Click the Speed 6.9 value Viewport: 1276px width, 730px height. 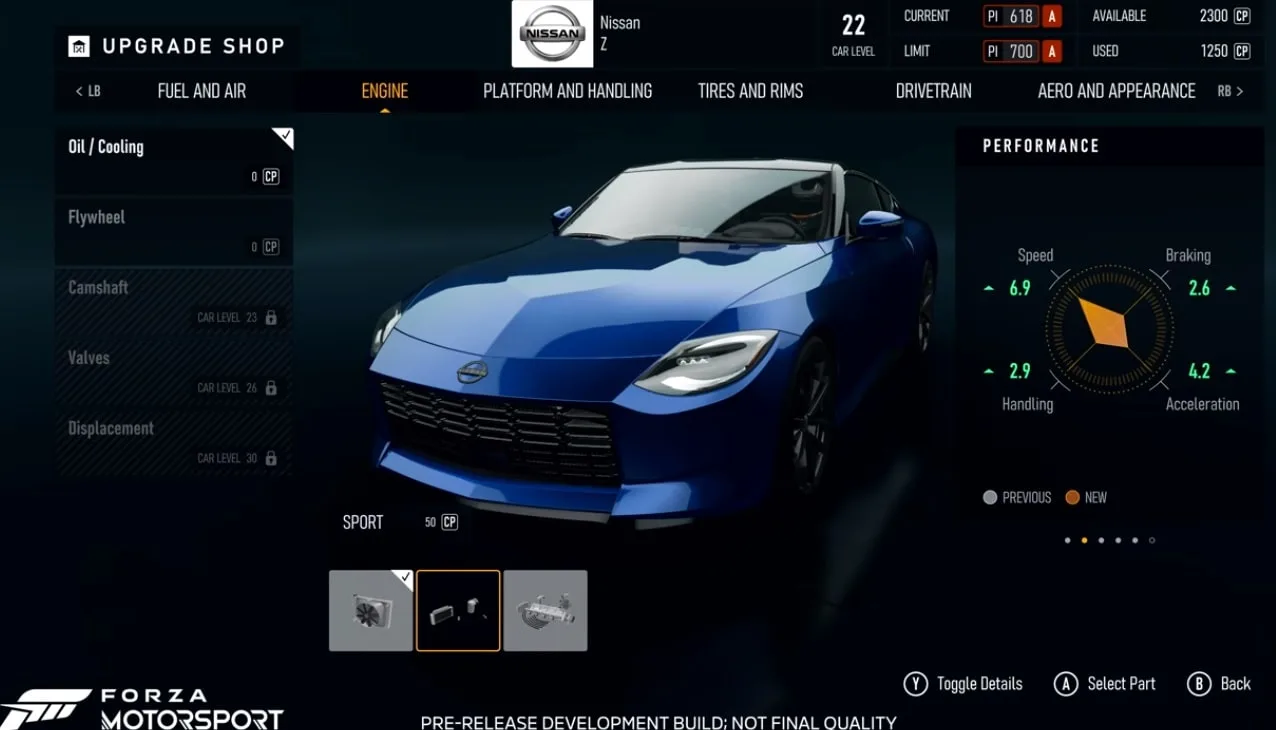[x=1020, y=289]
